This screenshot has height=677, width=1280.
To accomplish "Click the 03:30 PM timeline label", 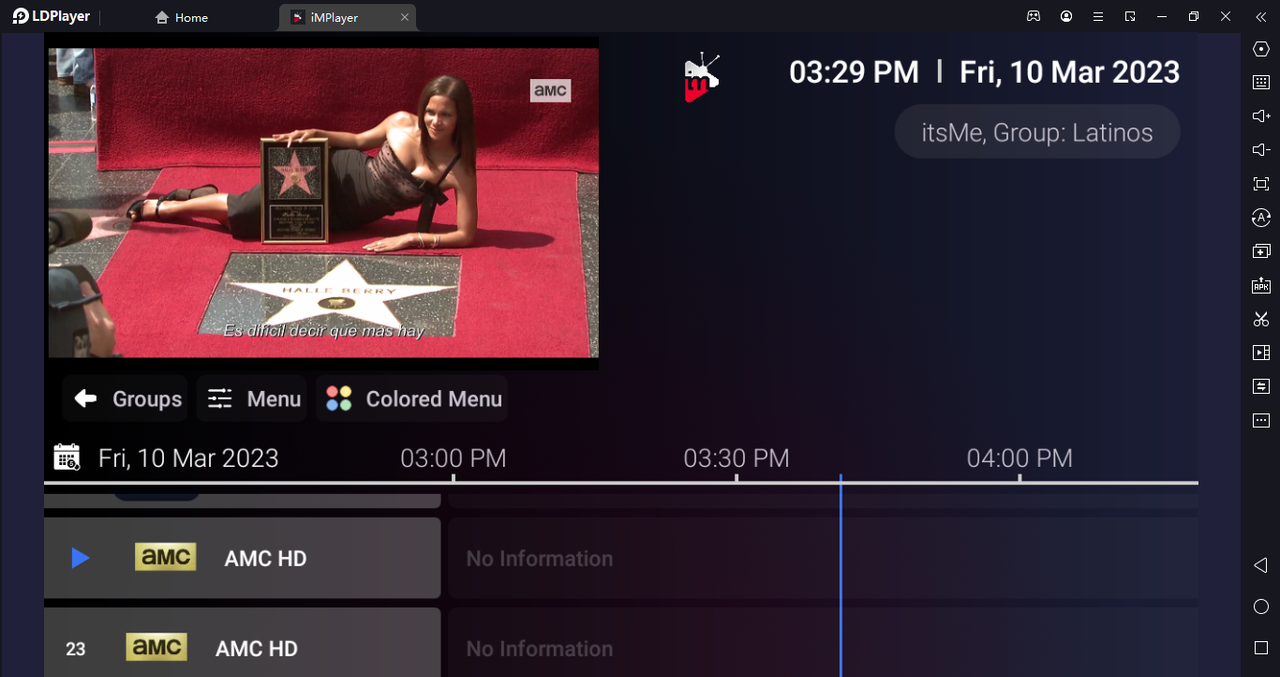I will tap(736, 458).
